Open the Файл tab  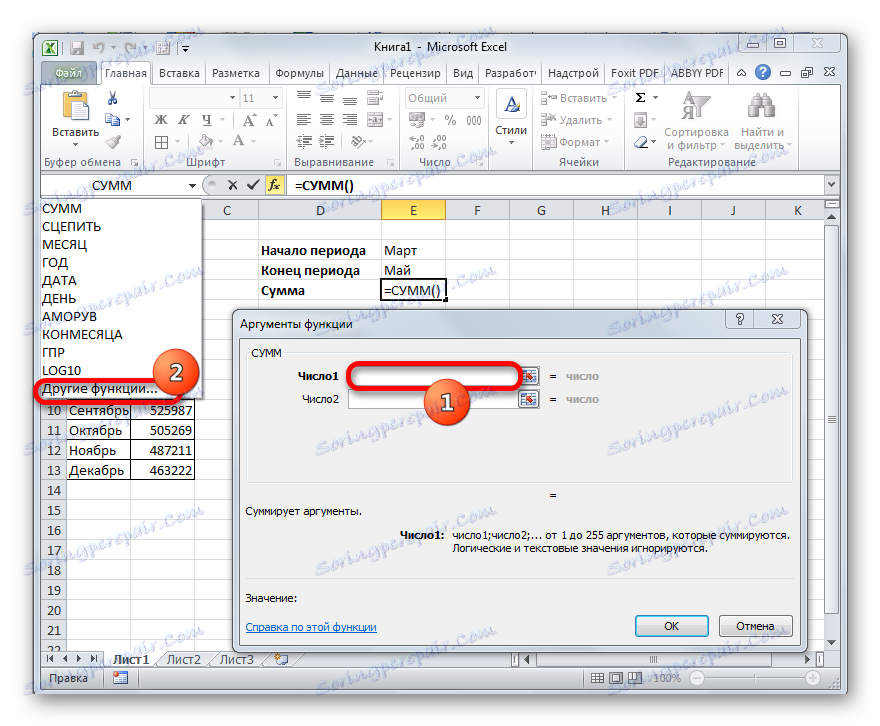click(68, 73)
